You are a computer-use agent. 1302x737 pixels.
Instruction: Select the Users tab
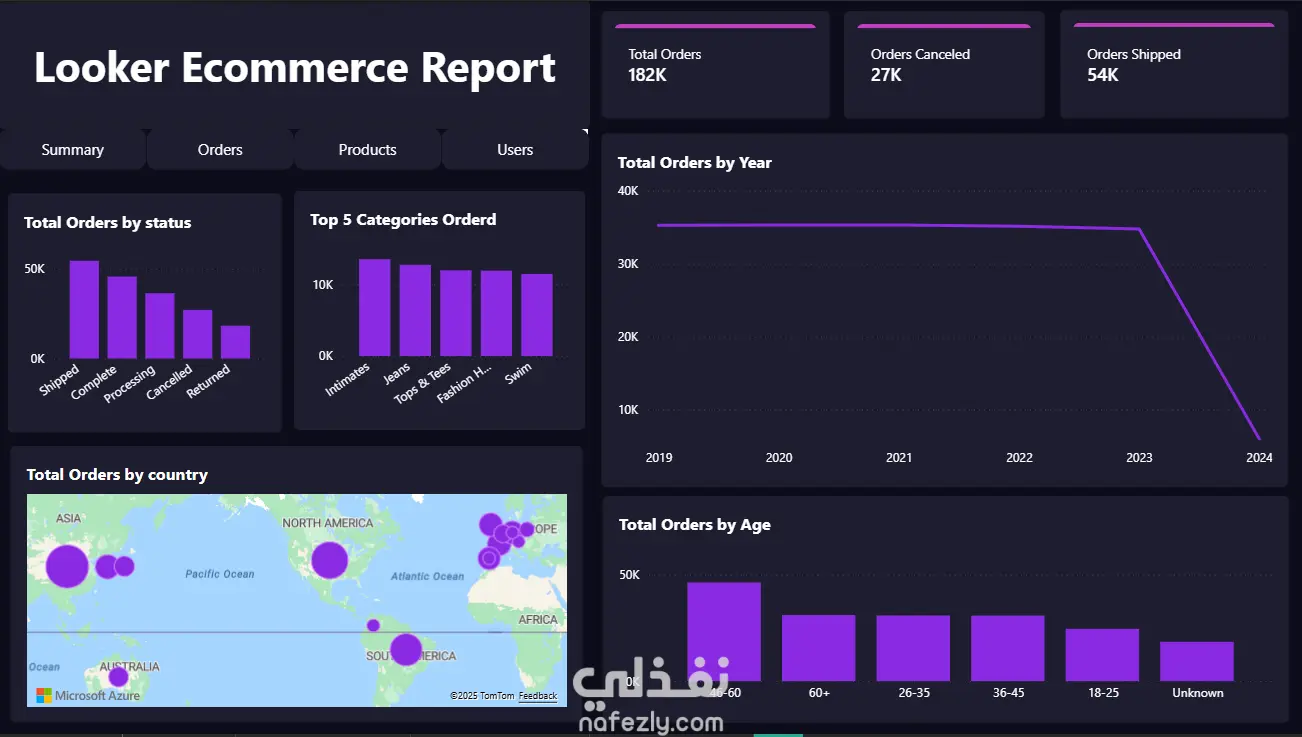[515, 150]
